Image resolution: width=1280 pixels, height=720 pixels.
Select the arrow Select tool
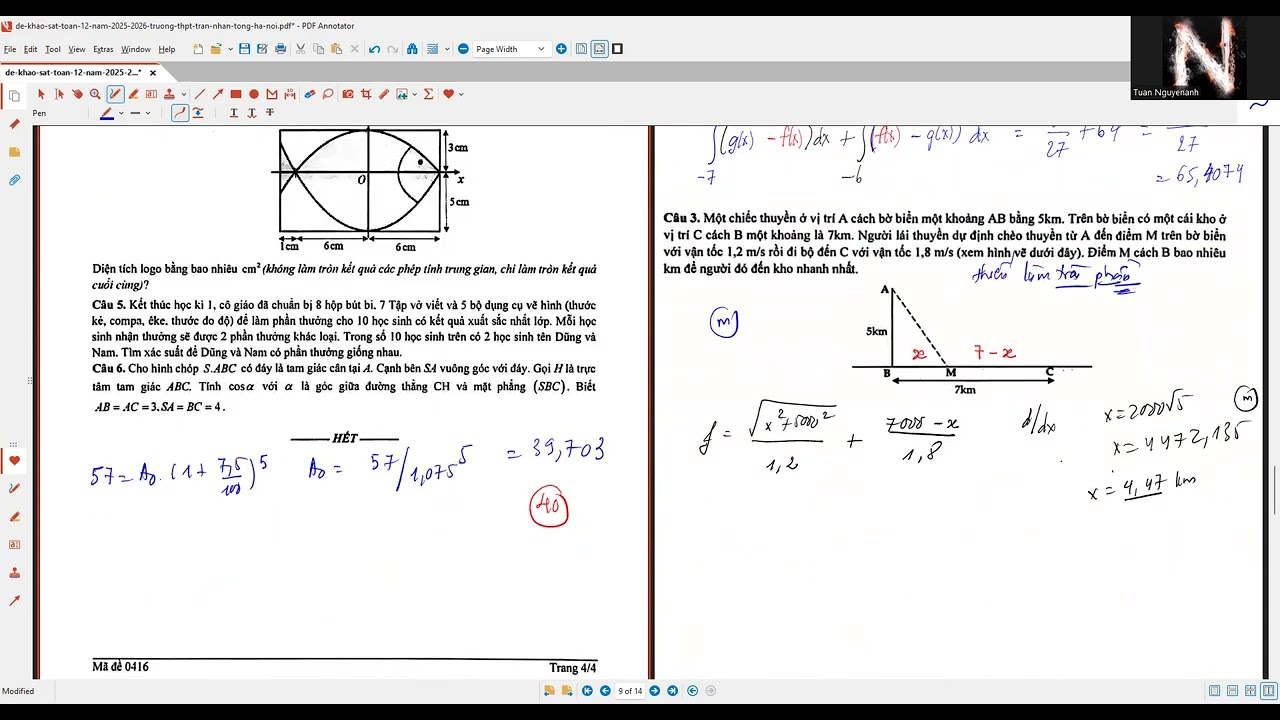coord(41,94)
